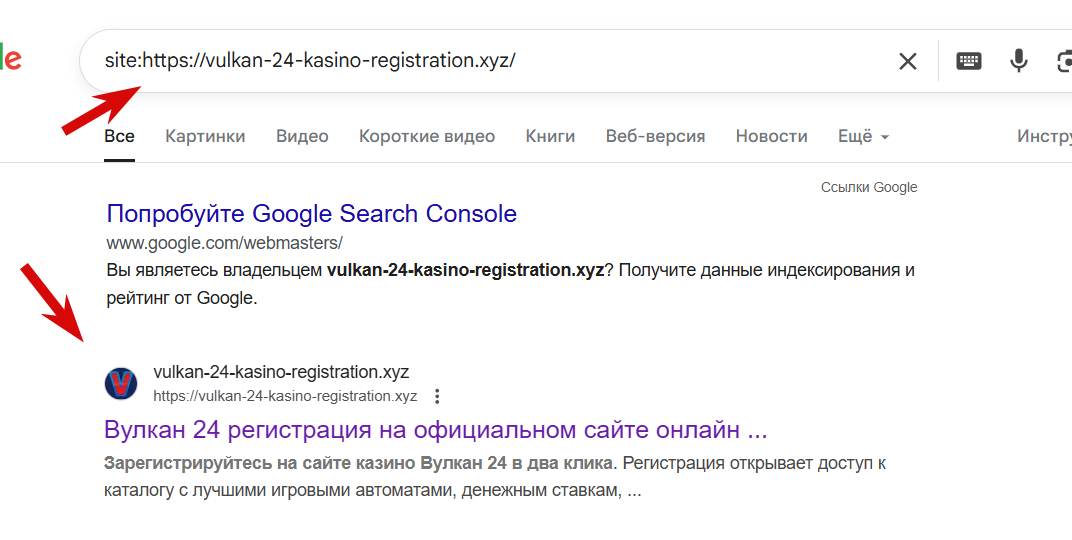Click the Вы являетесь владельцем description text
The width and height of the screenshot is (1072, 540).
pyautogui.click(x=510, y=284)
